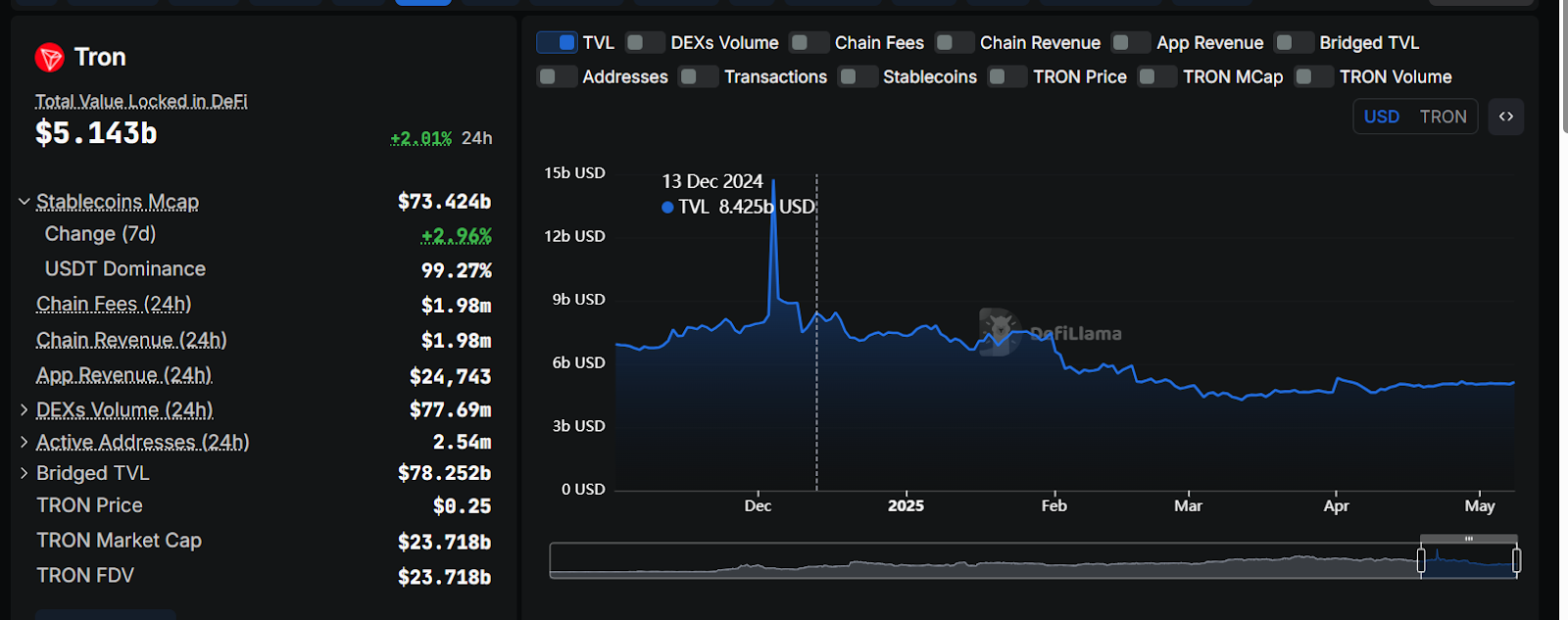Image resolution: width=1568 pixels, height=620 pixels.
Task: Expand the Active Addresses (24h) row
Action: coord(24,442)
